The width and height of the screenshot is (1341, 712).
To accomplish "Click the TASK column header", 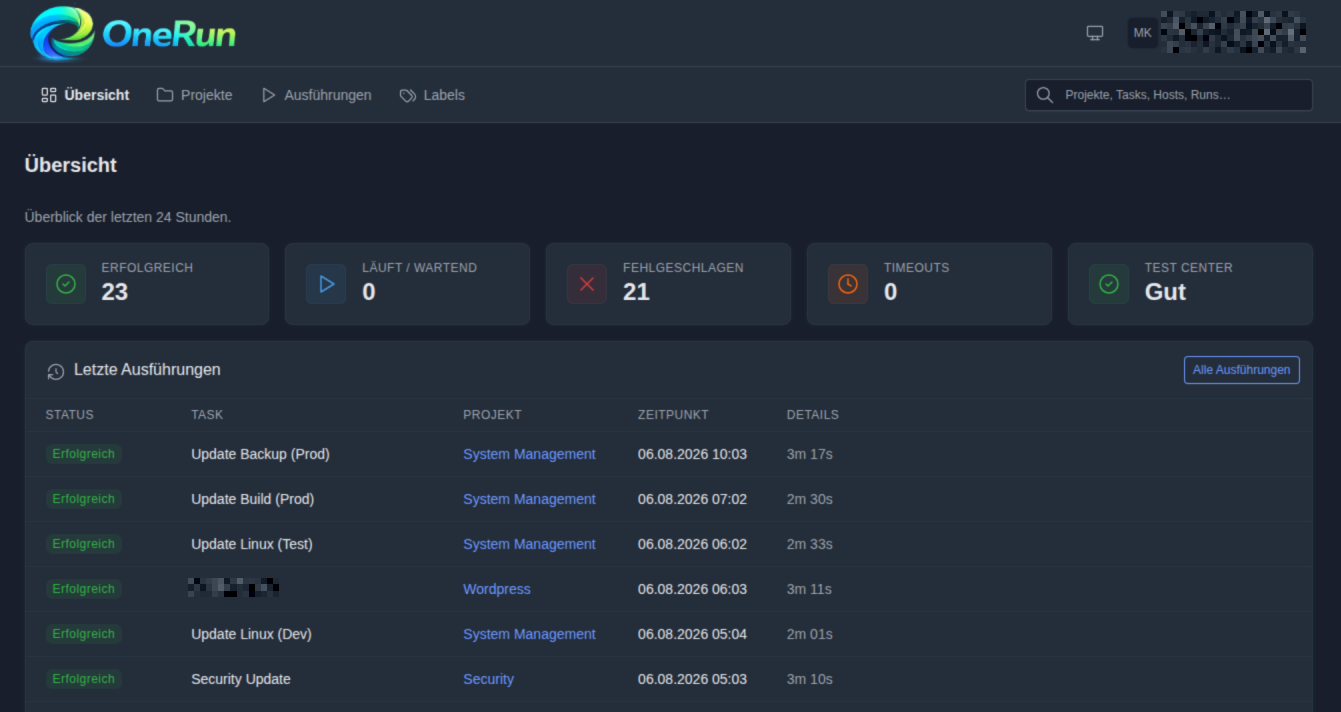I will pos(207,415).
